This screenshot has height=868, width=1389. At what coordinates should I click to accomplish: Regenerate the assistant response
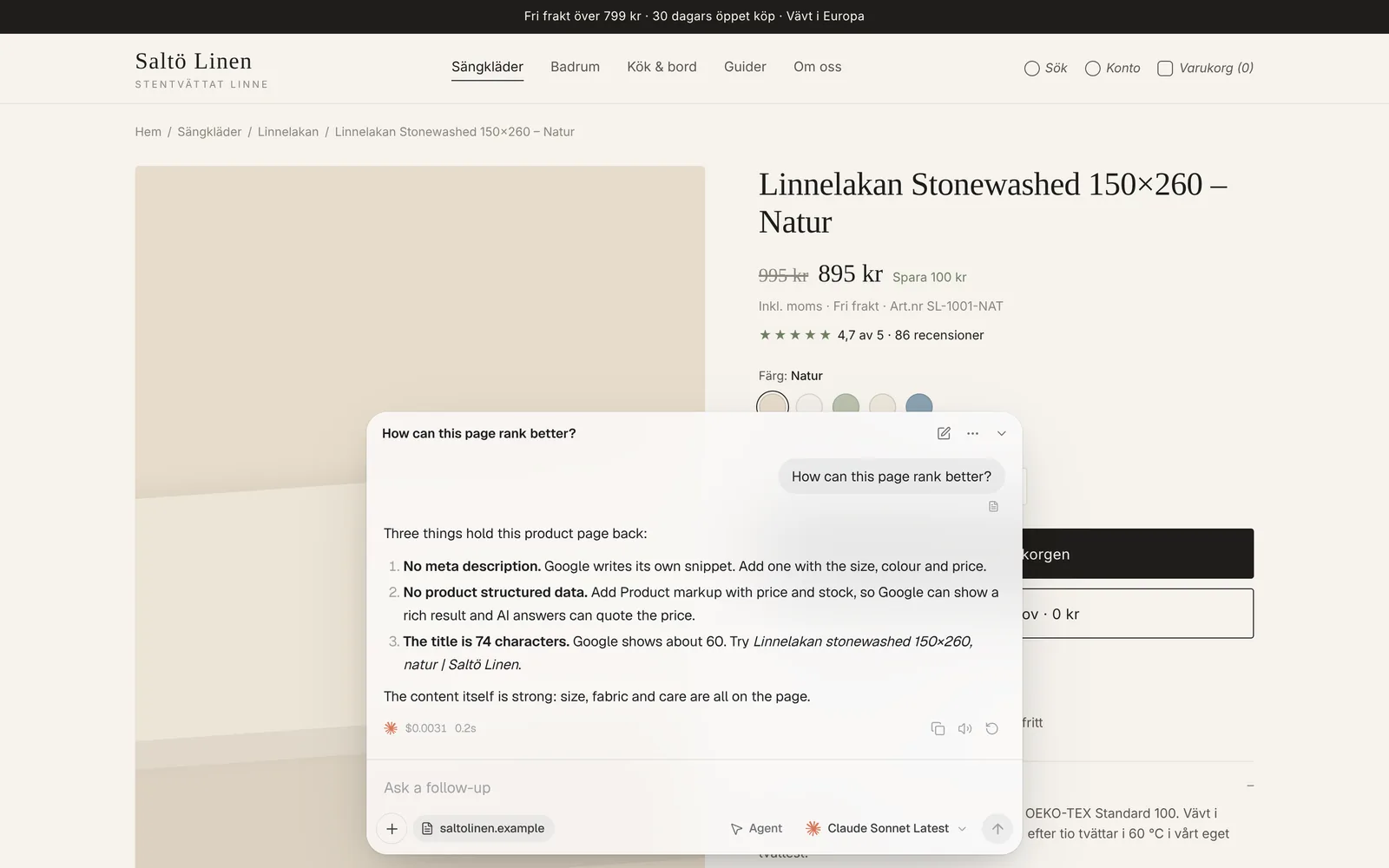pos(991,728)
